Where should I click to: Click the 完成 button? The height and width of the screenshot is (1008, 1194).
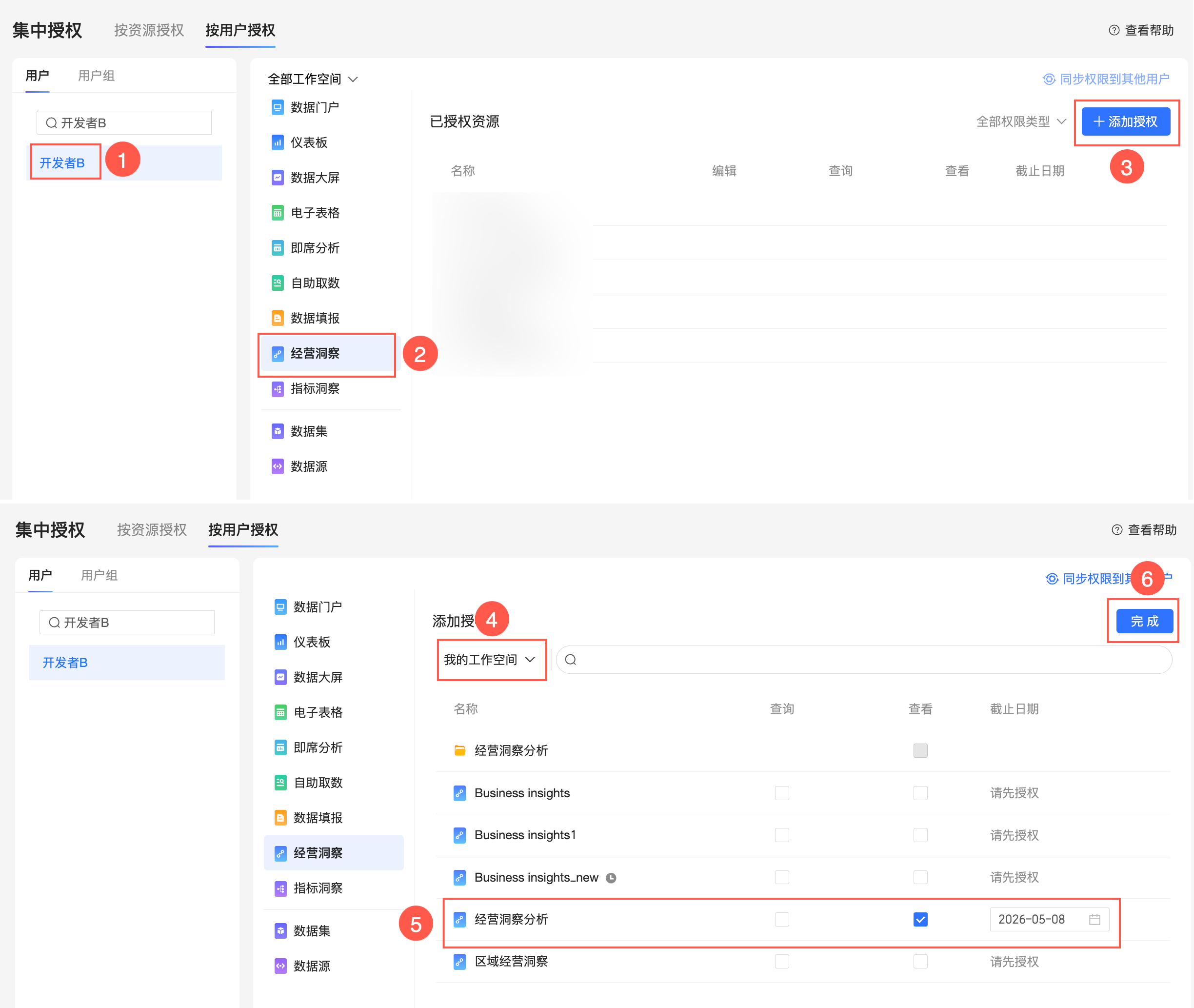click(1144, 622)
